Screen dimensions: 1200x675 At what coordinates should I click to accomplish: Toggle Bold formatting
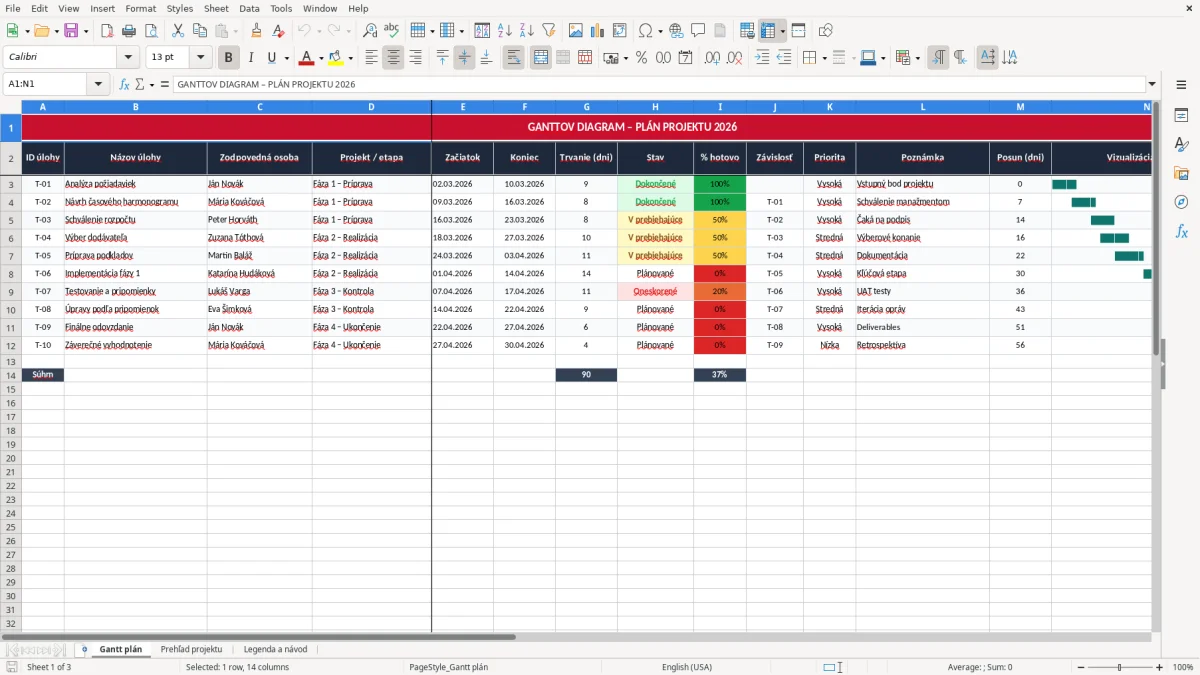point(229,58)
